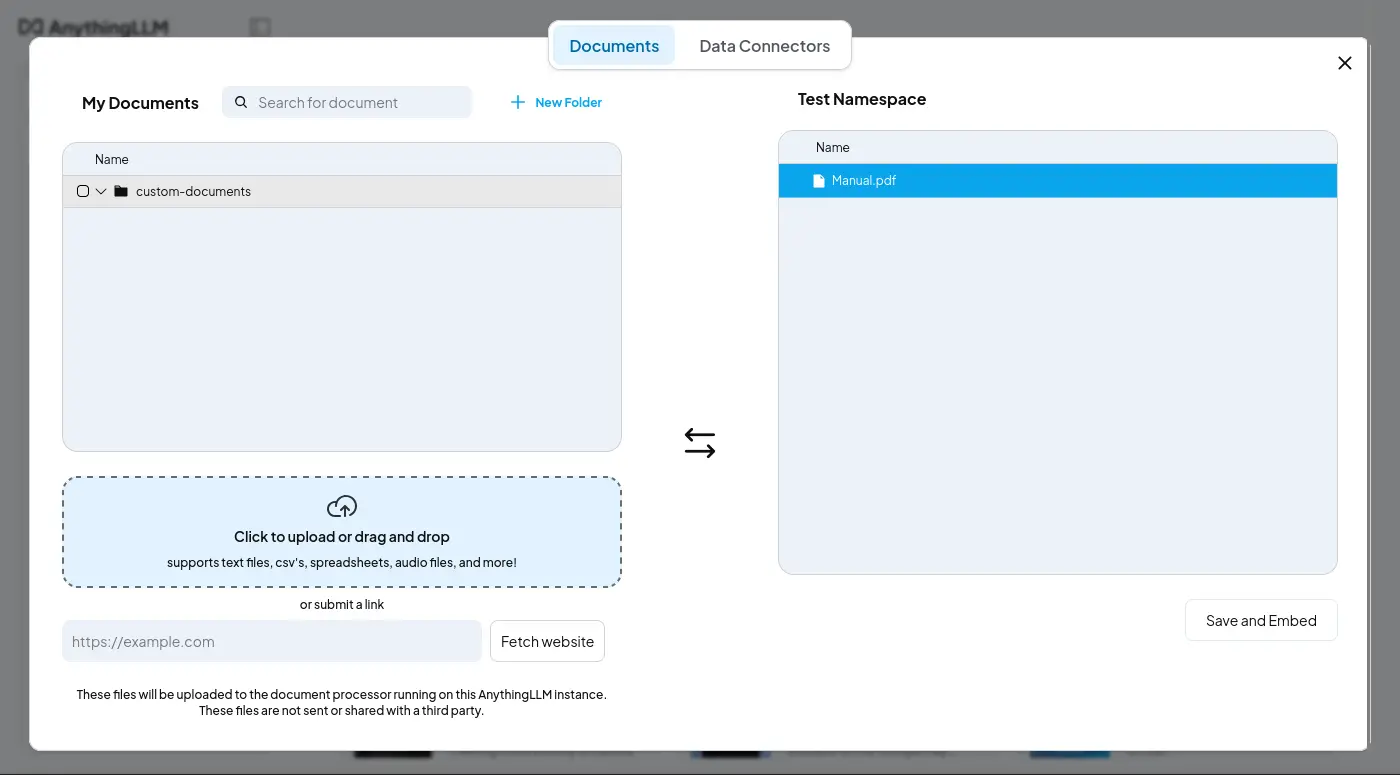
Task: Focus the https://example.com link field
Action: 272,641
